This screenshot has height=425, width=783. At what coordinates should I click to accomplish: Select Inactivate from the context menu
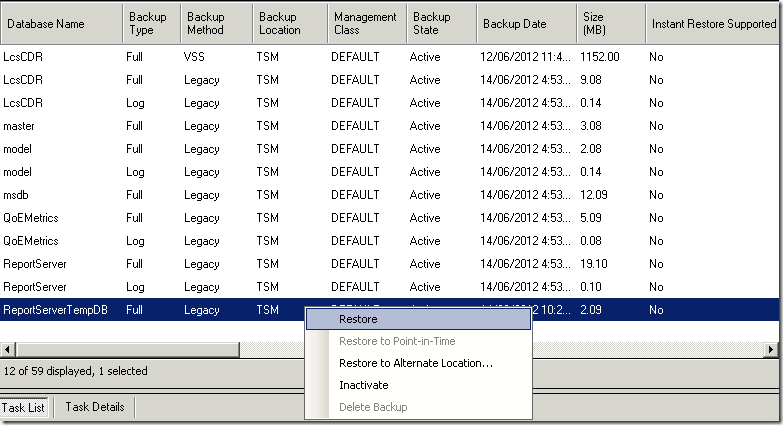click(x=363, y=385)
